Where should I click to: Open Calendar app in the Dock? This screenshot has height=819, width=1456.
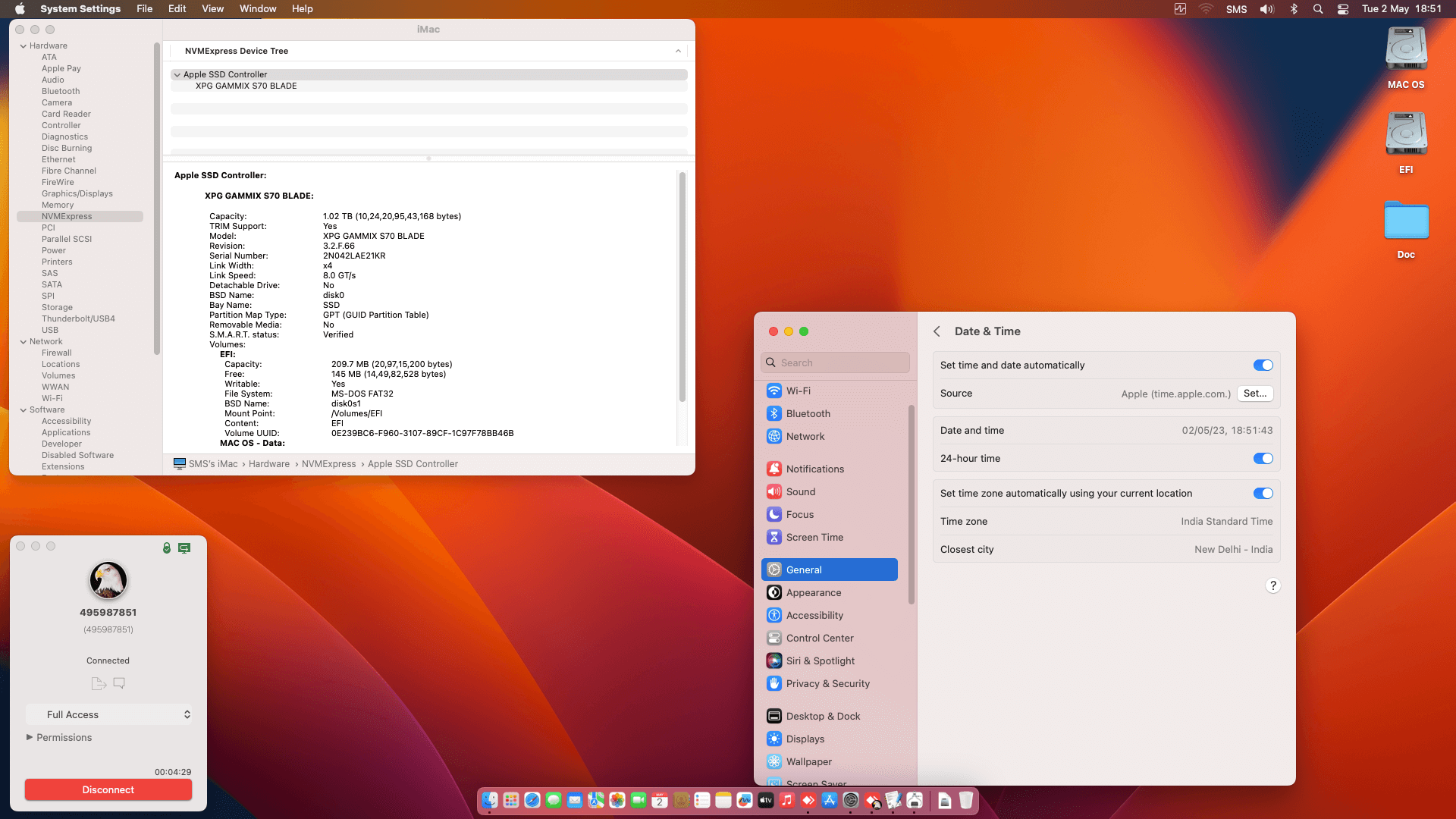click(660, 800)
